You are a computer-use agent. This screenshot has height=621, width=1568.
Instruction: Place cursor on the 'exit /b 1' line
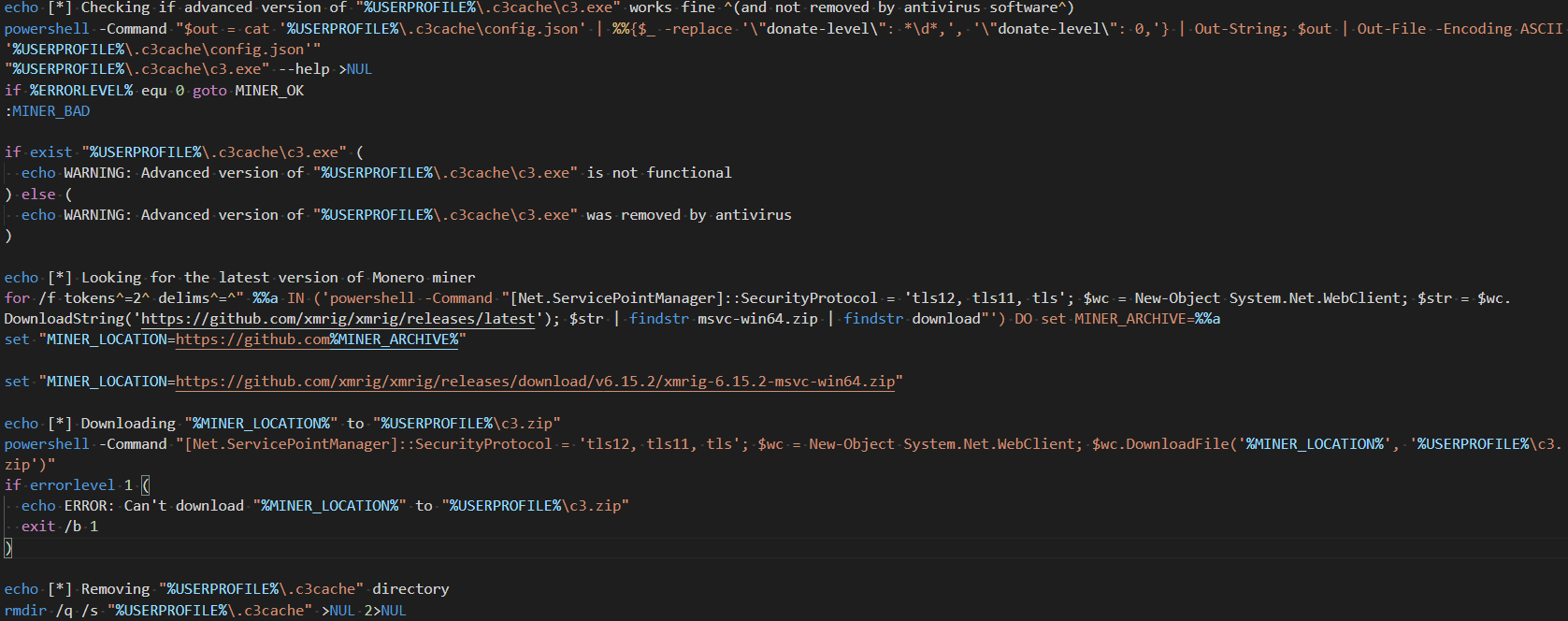coord(60,527)
